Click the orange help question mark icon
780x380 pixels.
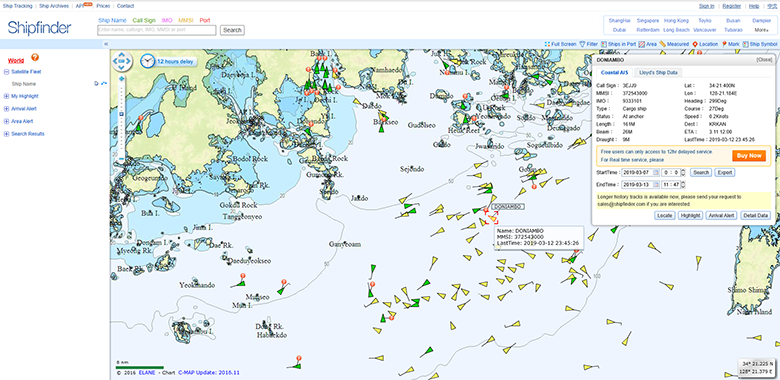pos(35,57)
